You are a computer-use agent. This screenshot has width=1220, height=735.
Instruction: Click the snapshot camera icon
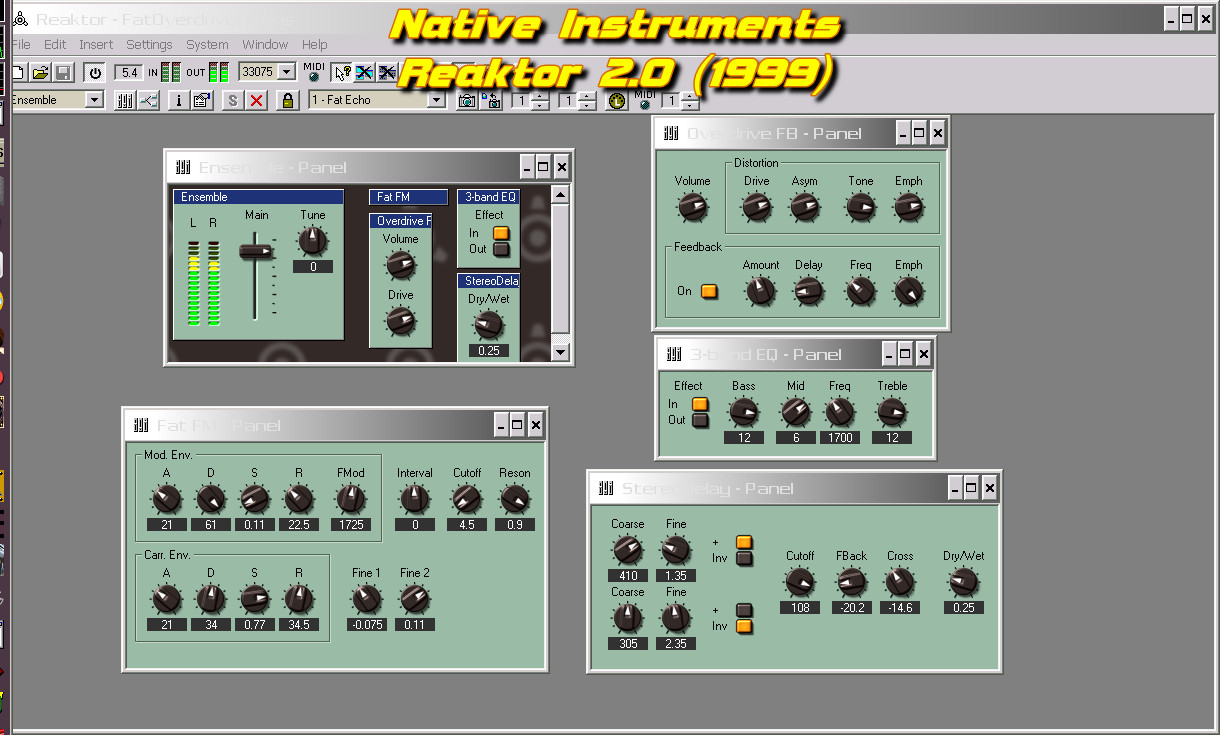(466, 100)
